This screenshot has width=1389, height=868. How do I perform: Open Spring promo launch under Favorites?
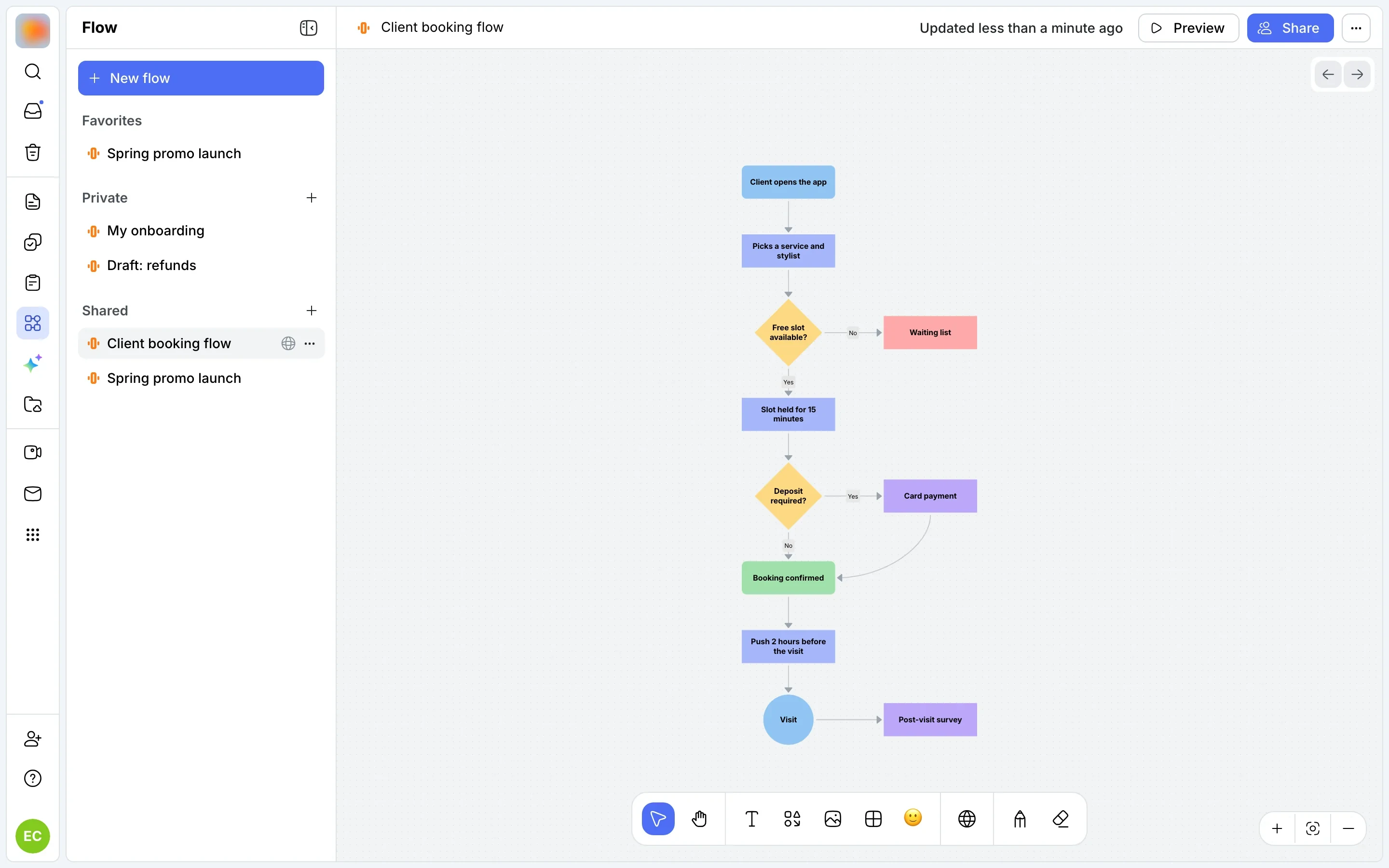tap(201, 153)
